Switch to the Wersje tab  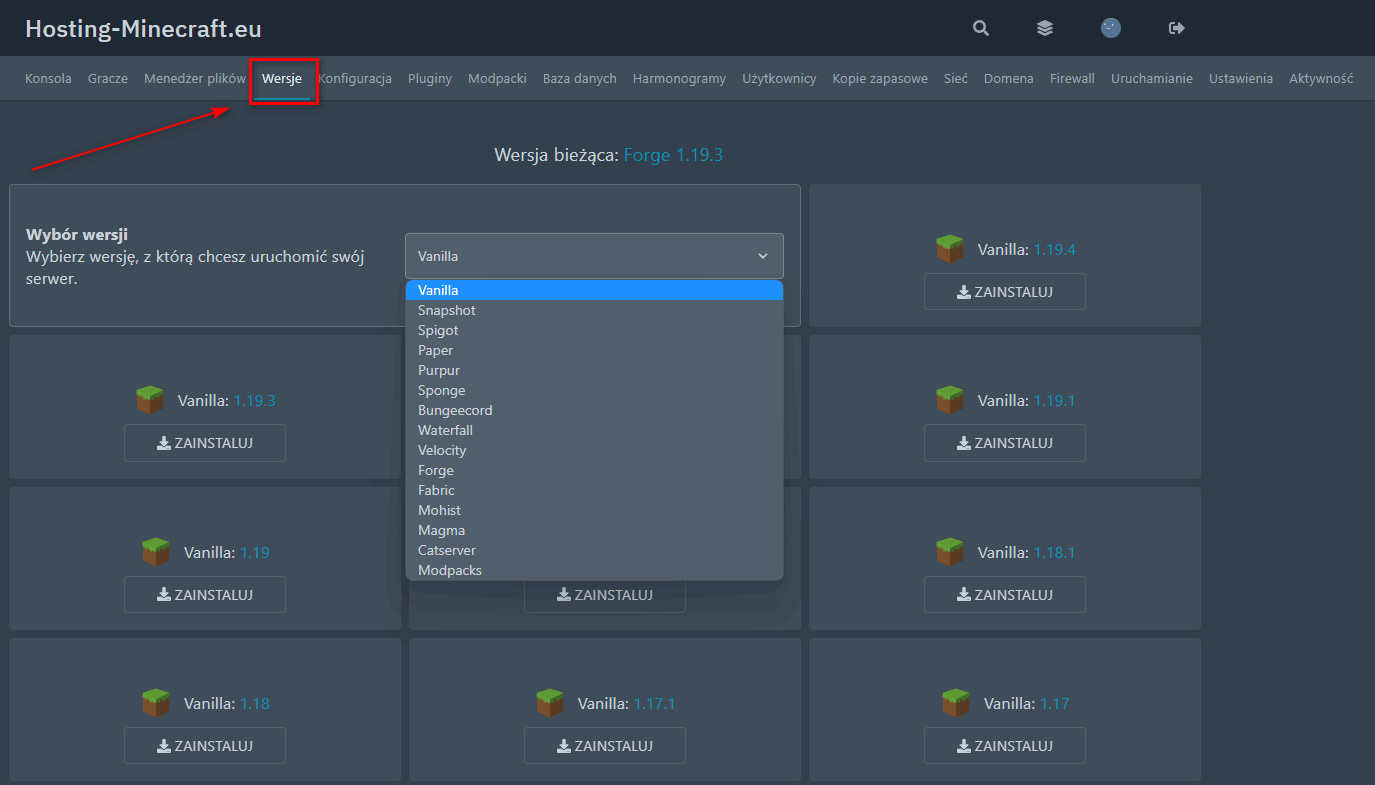pyautogui.click(x=282, y=78)
